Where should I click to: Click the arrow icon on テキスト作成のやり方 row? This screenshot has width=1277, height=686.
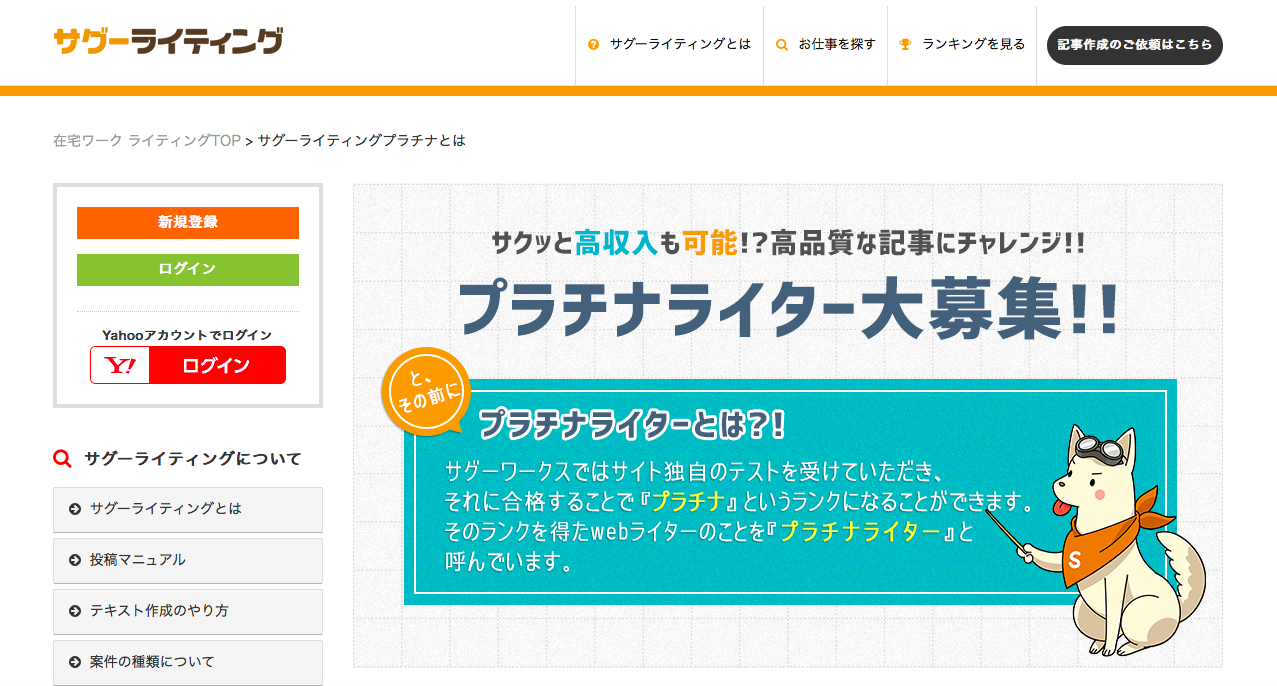pyautogui.click(x=75, y=611)
